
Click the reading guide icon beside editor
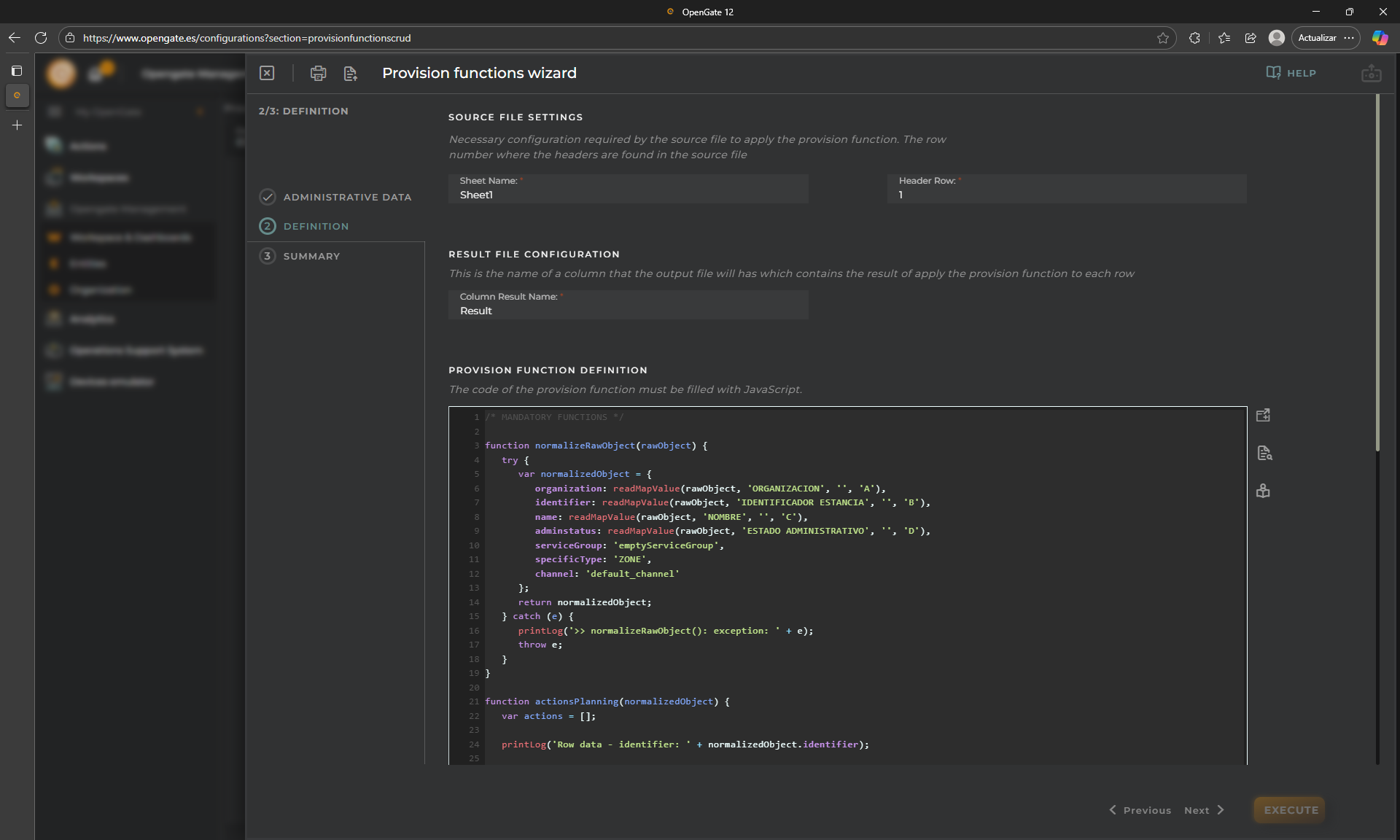1263,491
